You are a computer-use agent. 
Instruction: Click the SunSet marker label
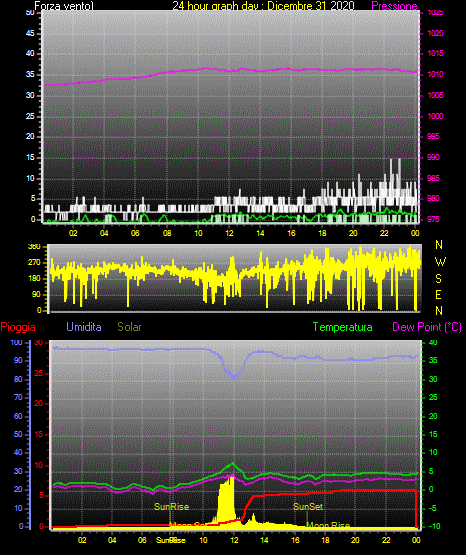tap(308, 507)
